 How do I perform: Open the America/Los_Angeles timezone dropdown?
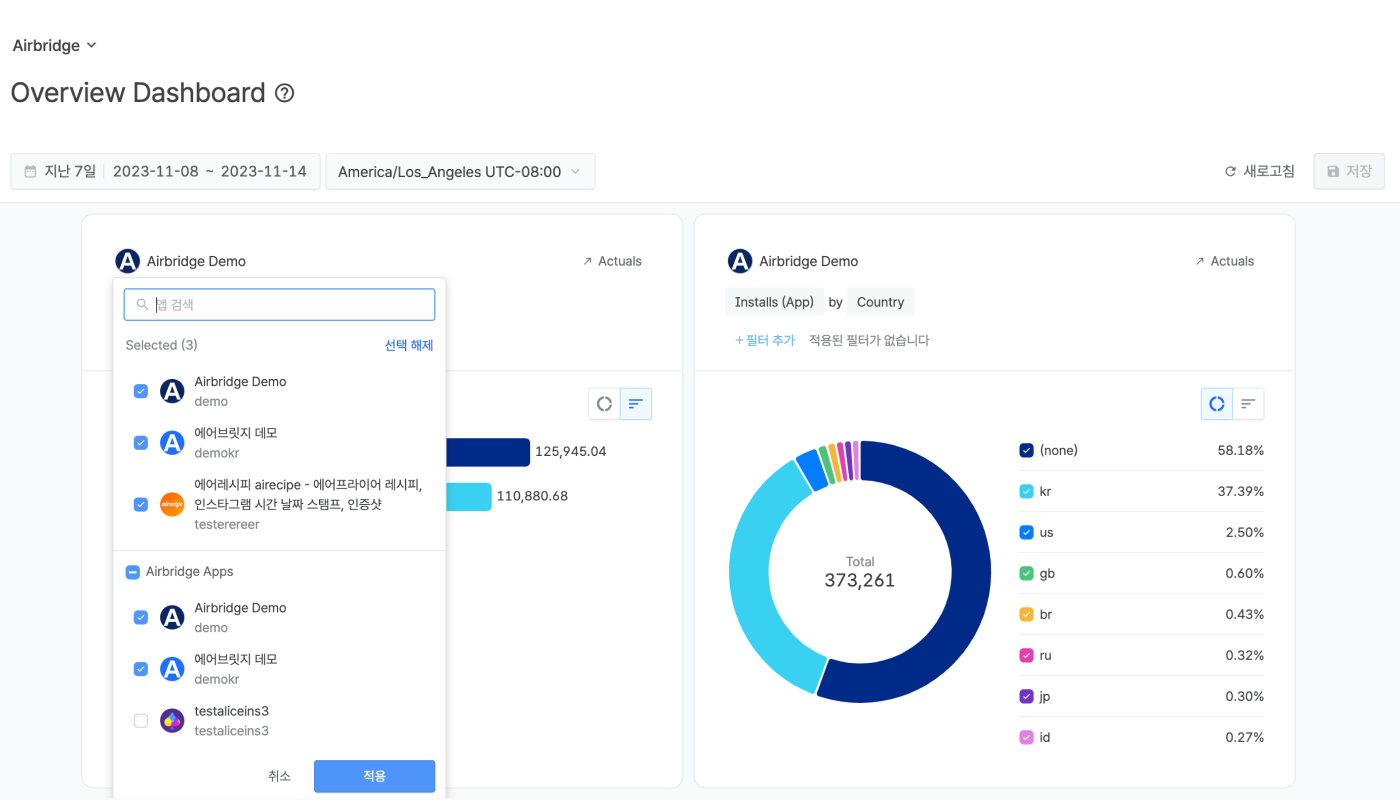[460, 171]
